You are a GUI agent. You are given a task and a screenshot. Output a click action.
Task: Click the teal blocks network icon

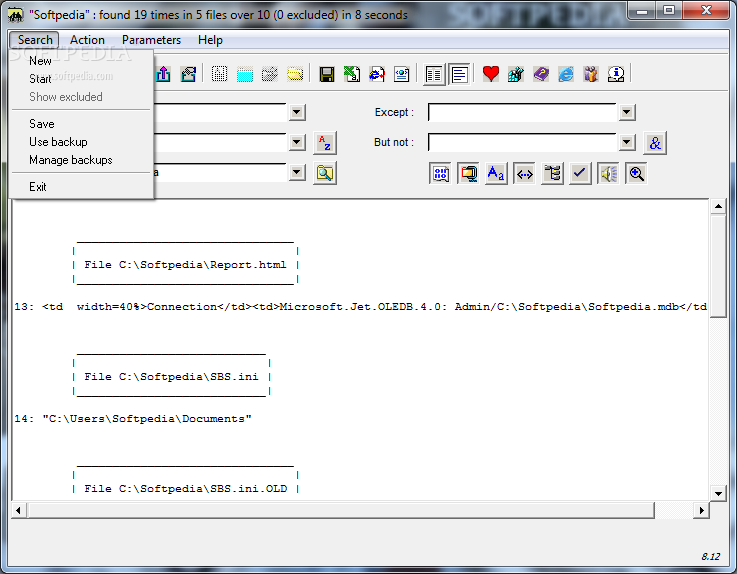coord(516,74)
